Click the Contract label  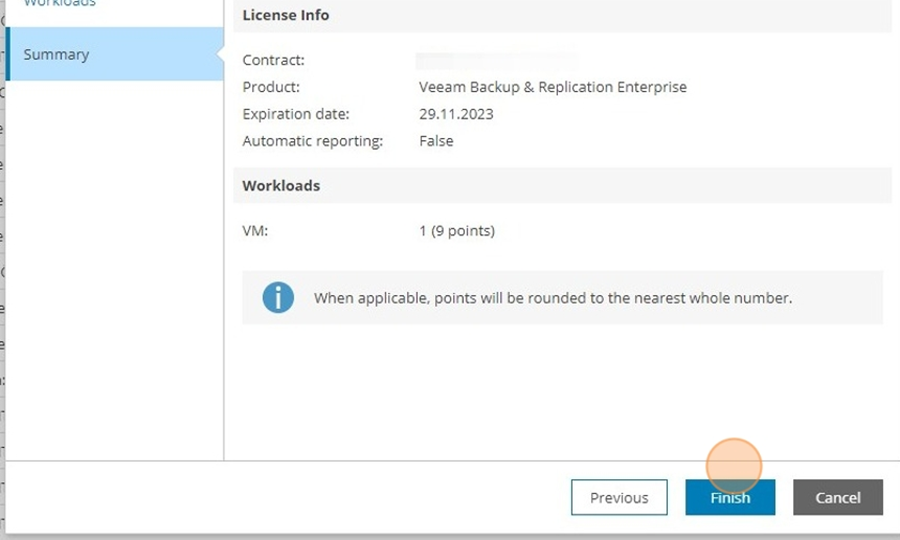273,60
